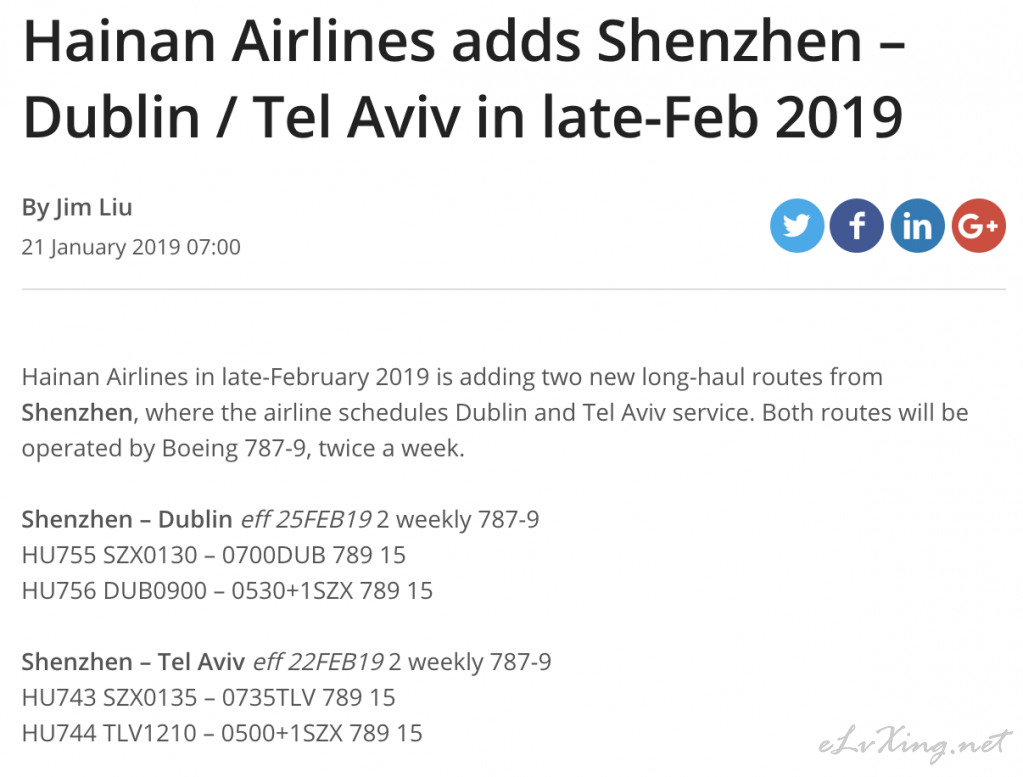Click the eLvXing.net watermark
Viewport: 1023px width, 777px height.
coord(915,744)
